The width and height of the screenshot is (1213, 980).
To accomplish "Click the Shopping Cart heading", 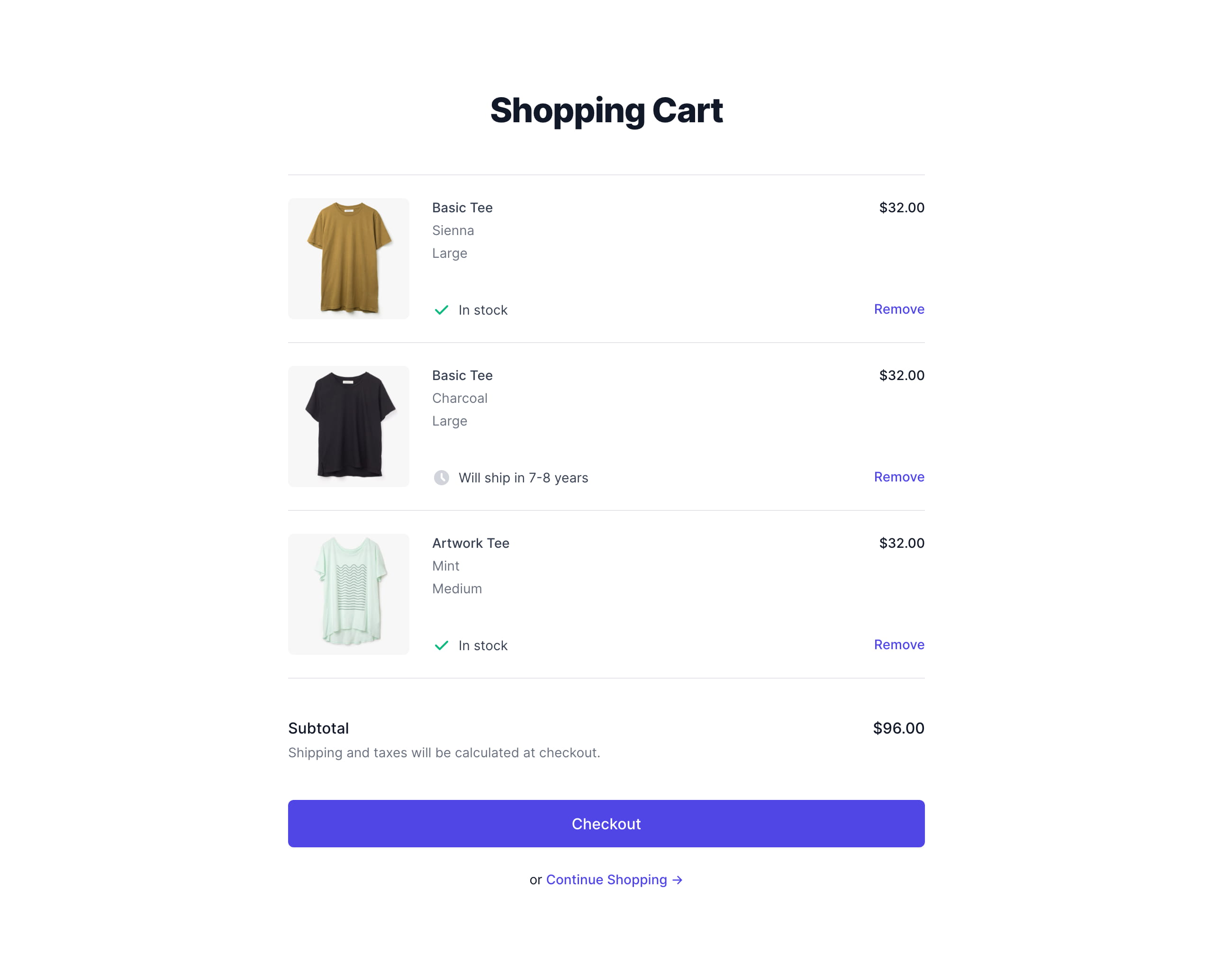I will 606,110.
